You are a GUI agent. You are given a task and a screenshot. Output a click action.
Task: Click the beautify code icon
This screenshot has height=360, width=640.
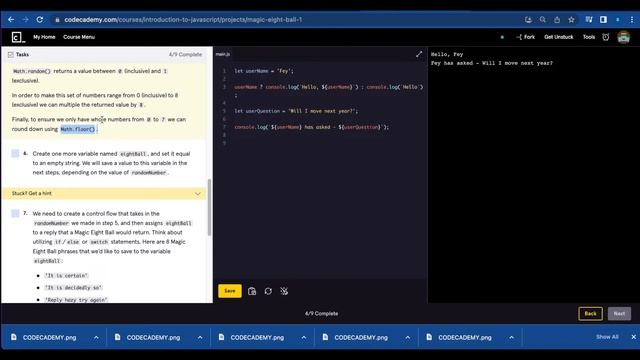pos(284,291)
